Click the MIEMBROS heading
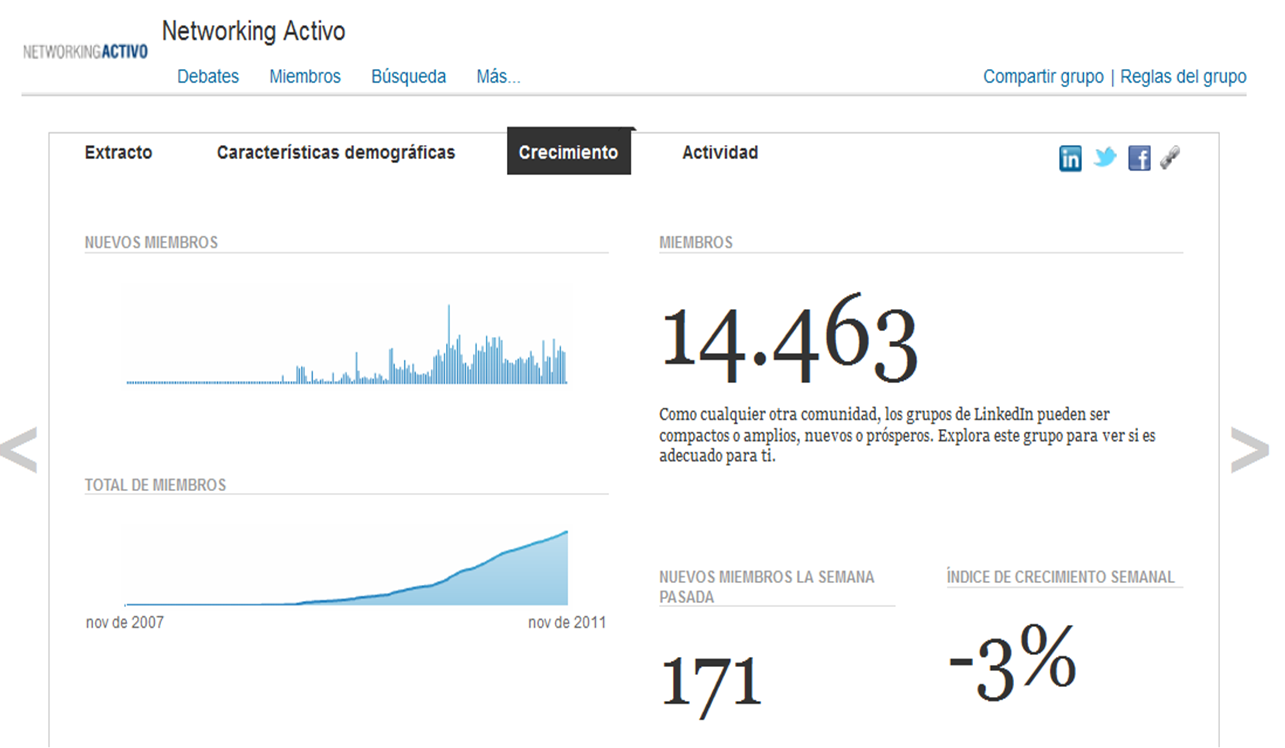Screen dimensions: 1285x748 (696, 242)
